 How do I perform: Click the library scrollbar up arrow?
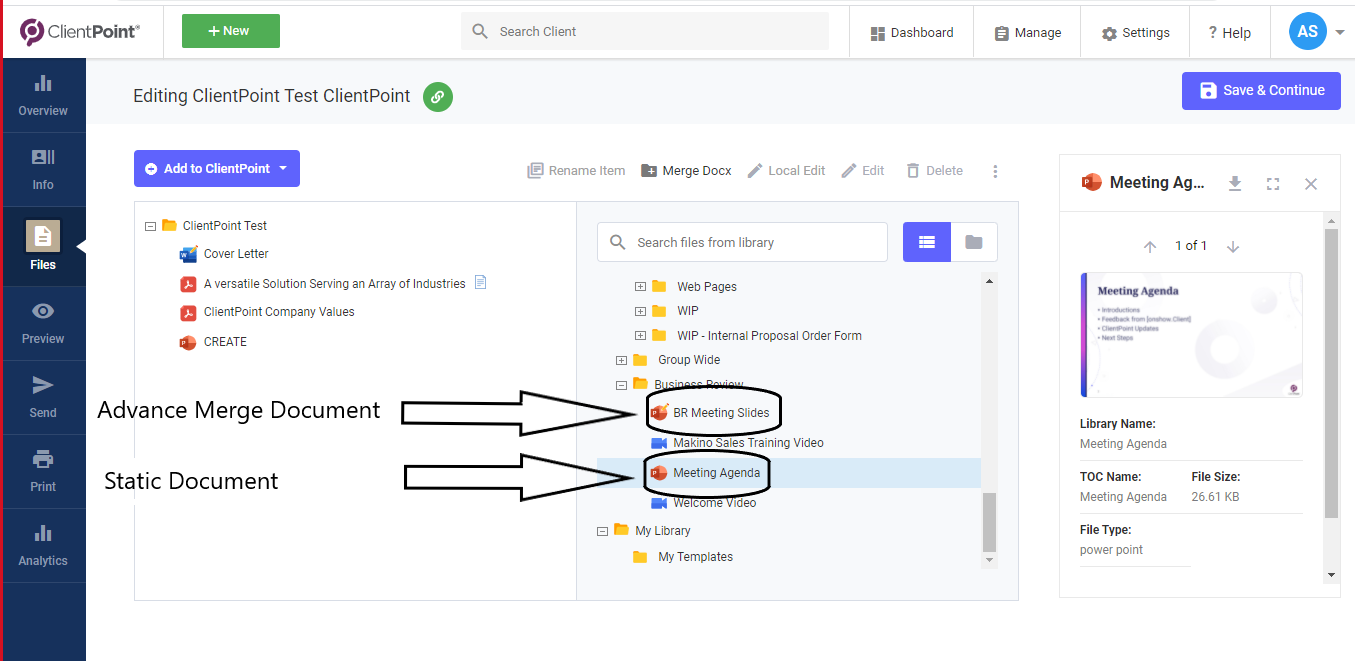pos(990,281)
